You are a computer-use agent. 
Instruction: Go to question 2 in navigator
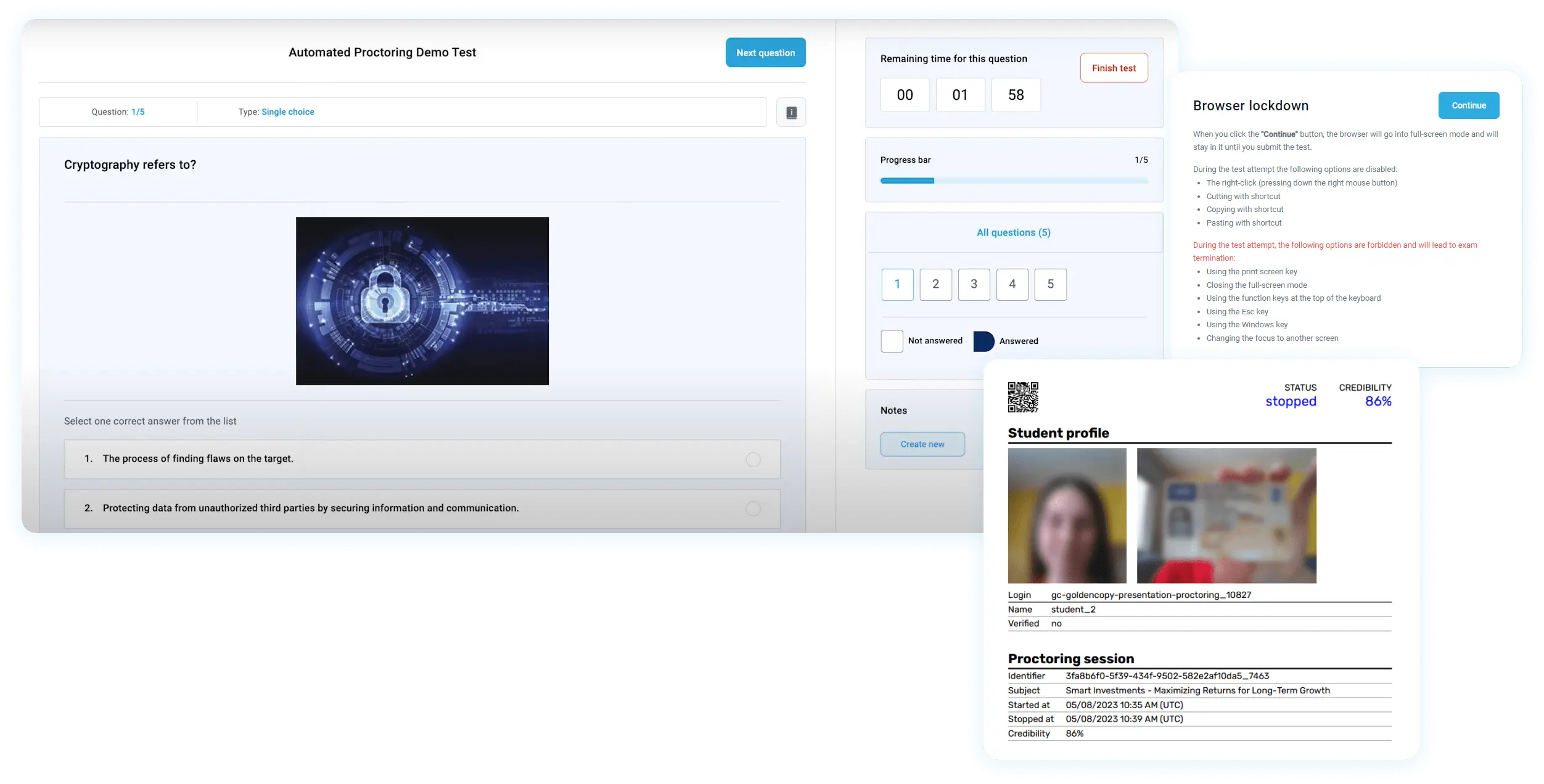[x=935, y=284]
